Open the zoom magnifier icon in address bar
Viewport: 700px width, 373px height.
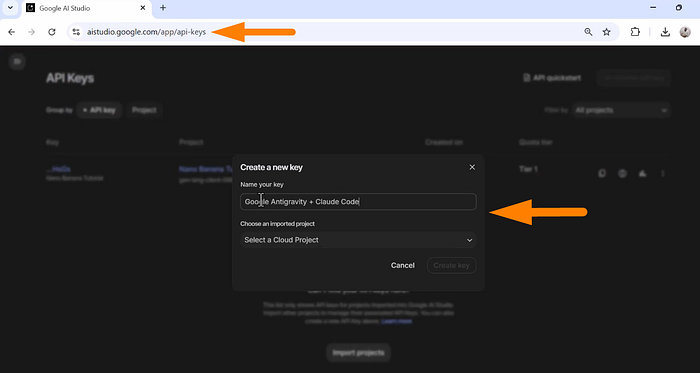[x=588, y=32]
